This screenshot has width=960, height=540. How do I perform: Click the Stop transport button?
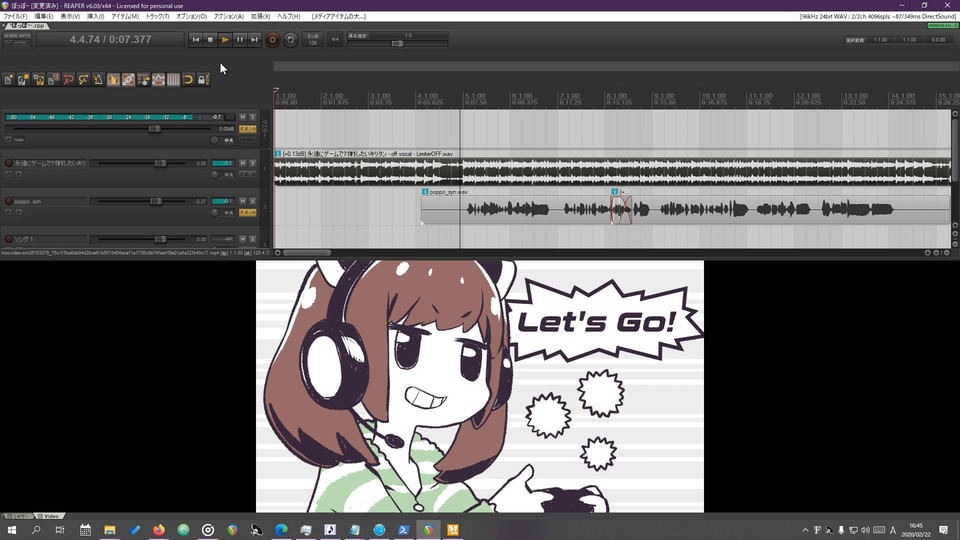210,39
